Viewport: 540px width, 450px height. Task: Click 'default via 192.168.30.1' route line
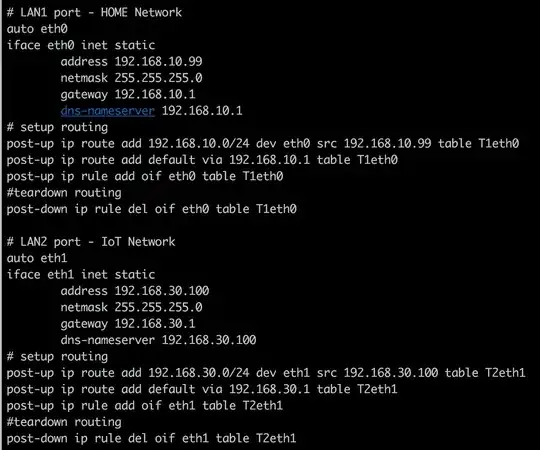[x=202, y=389]
